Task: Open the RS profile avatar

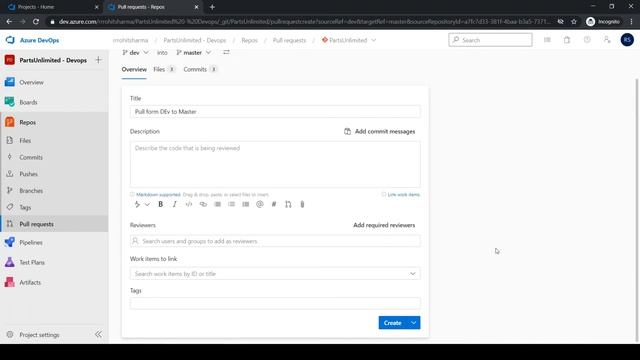Action: pyautogui.click(x=627, y=40)
